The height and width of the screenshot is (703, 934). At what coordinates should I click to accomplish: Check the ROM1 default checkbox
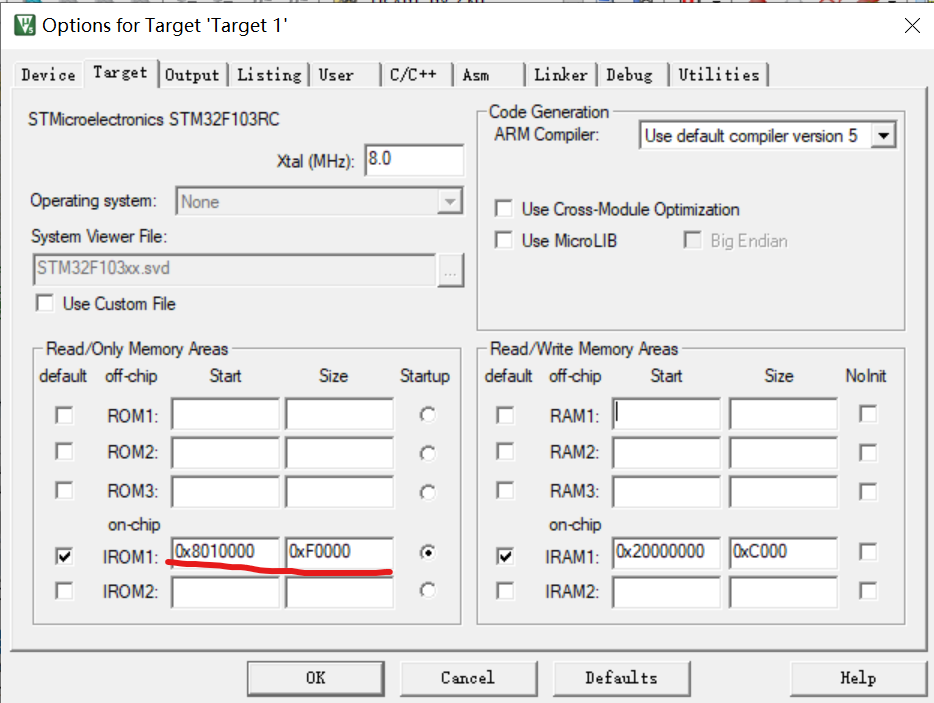(64, 415)
